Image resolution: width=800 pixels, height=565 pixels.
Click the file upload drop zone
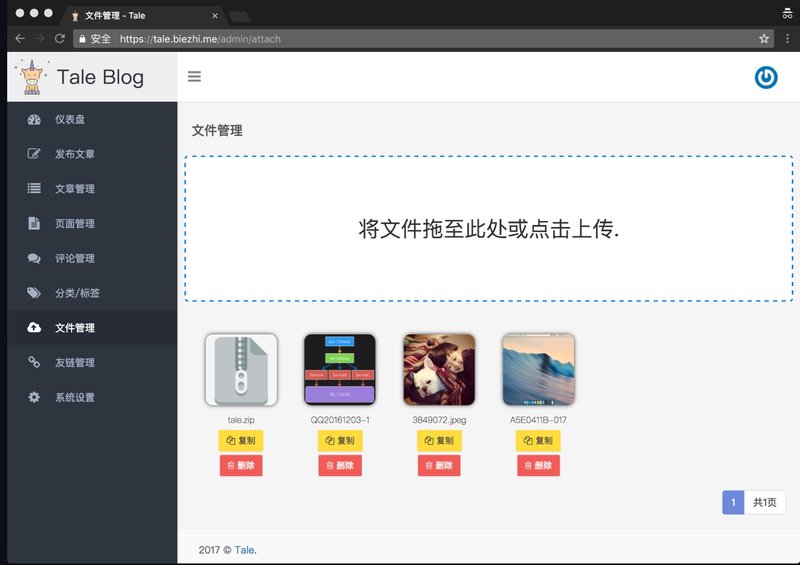489,229
